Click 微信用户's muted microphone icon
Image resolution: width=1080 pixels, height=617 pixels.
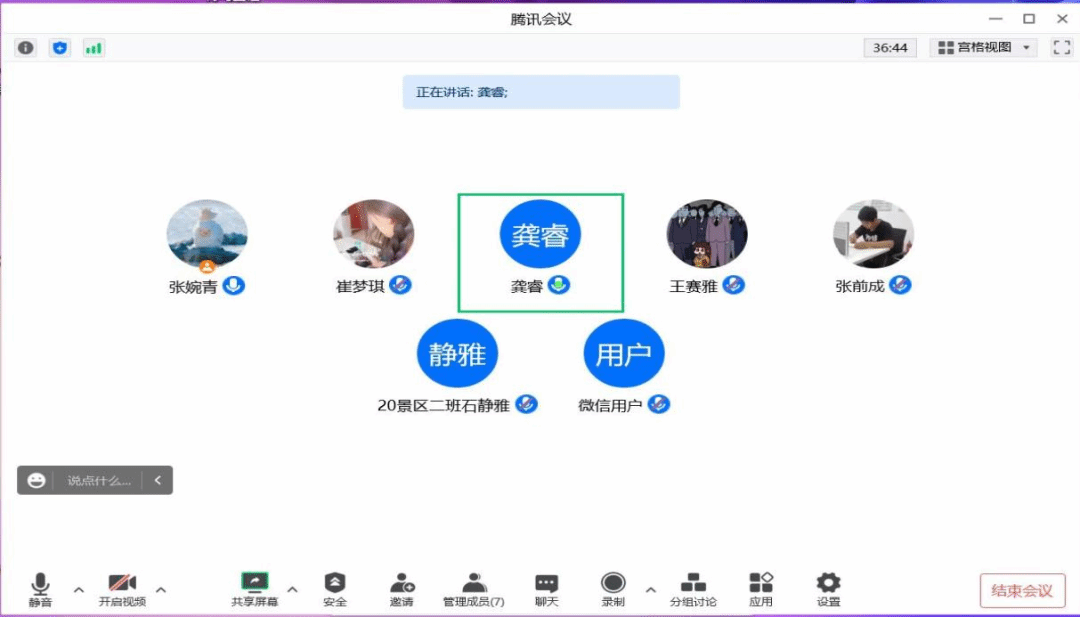pyautogui.click(x=658, y=404)
